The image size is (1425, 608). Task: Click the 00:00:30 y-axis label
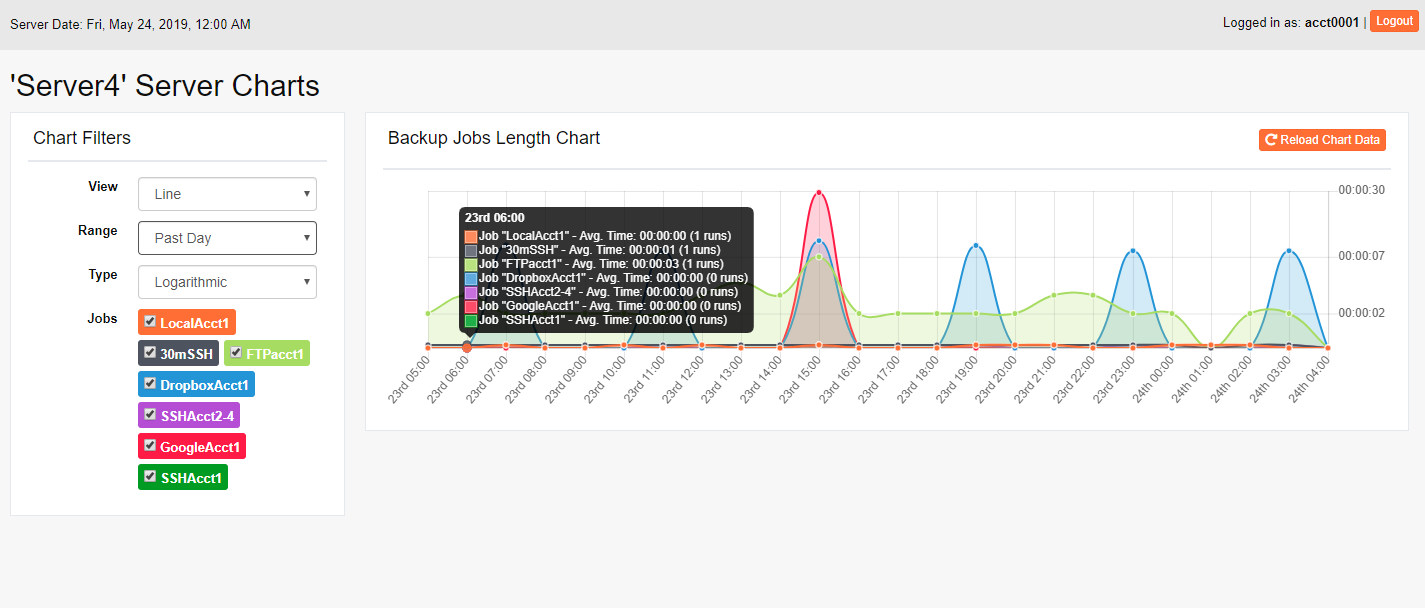tap(1361, 190)
